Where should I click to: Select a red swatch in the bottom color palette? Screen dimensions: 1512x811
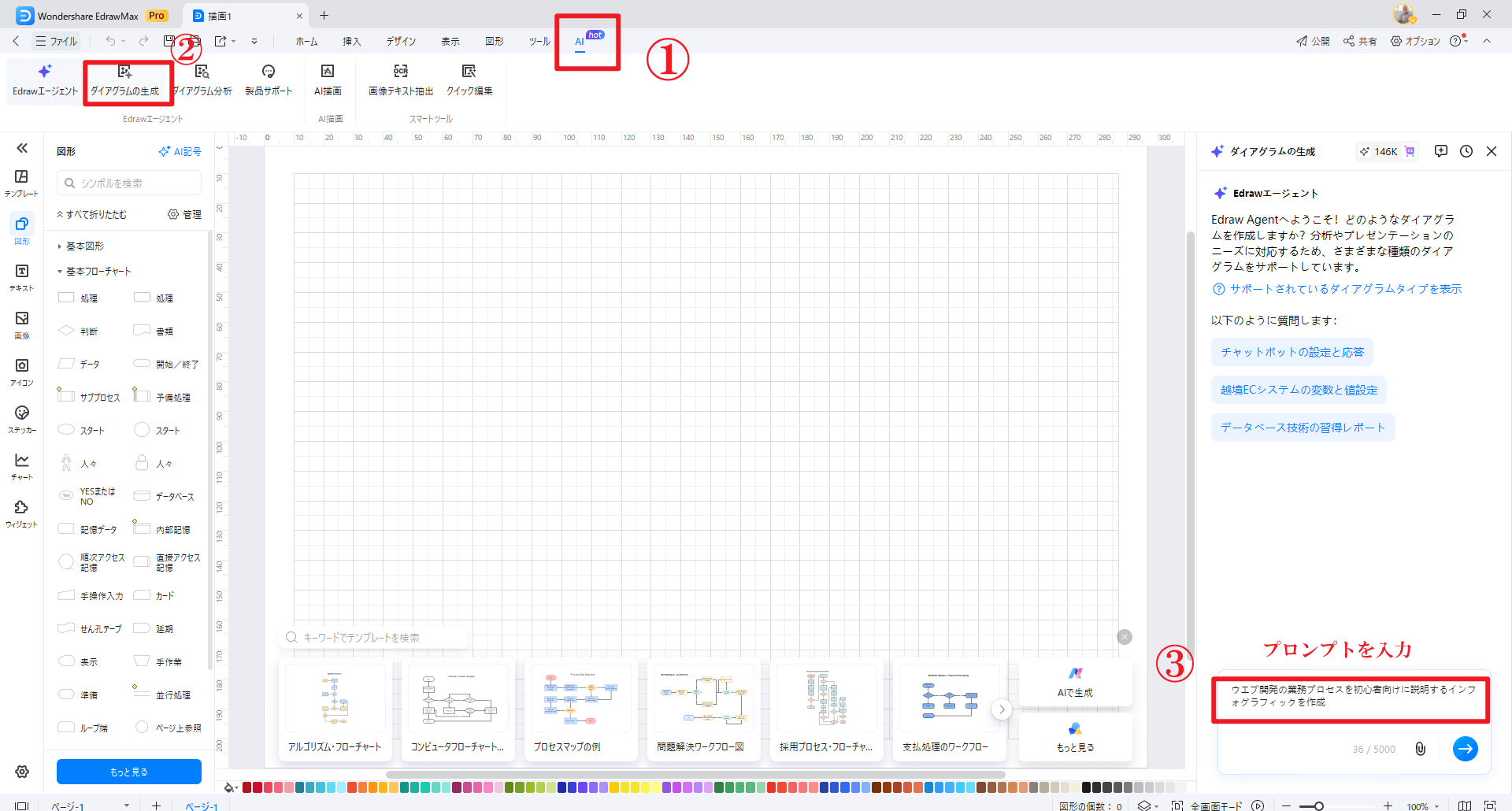tap(246, 787)
